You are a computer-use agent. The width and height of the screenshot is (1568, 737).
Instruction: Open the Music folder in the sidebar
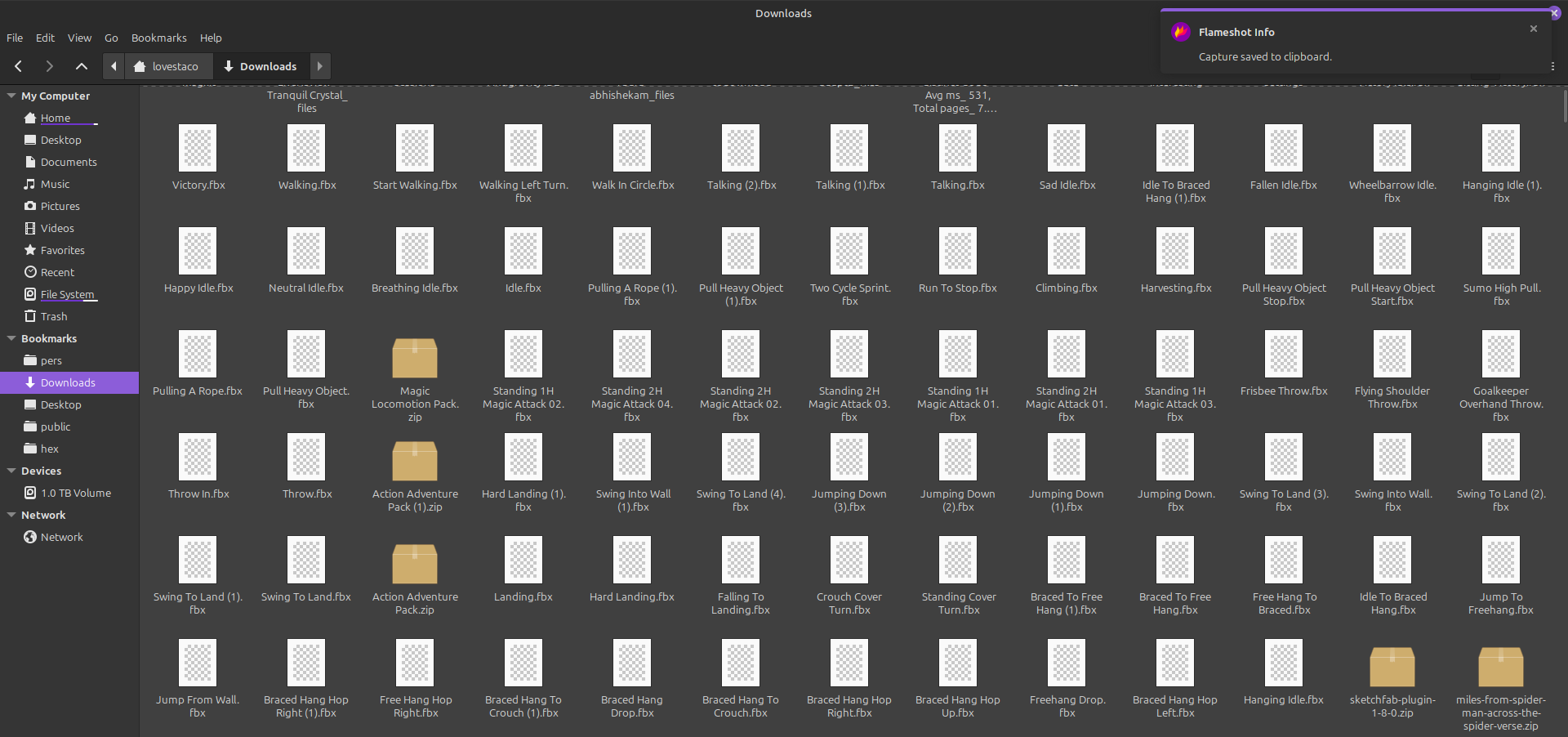(x=55, y=184)
